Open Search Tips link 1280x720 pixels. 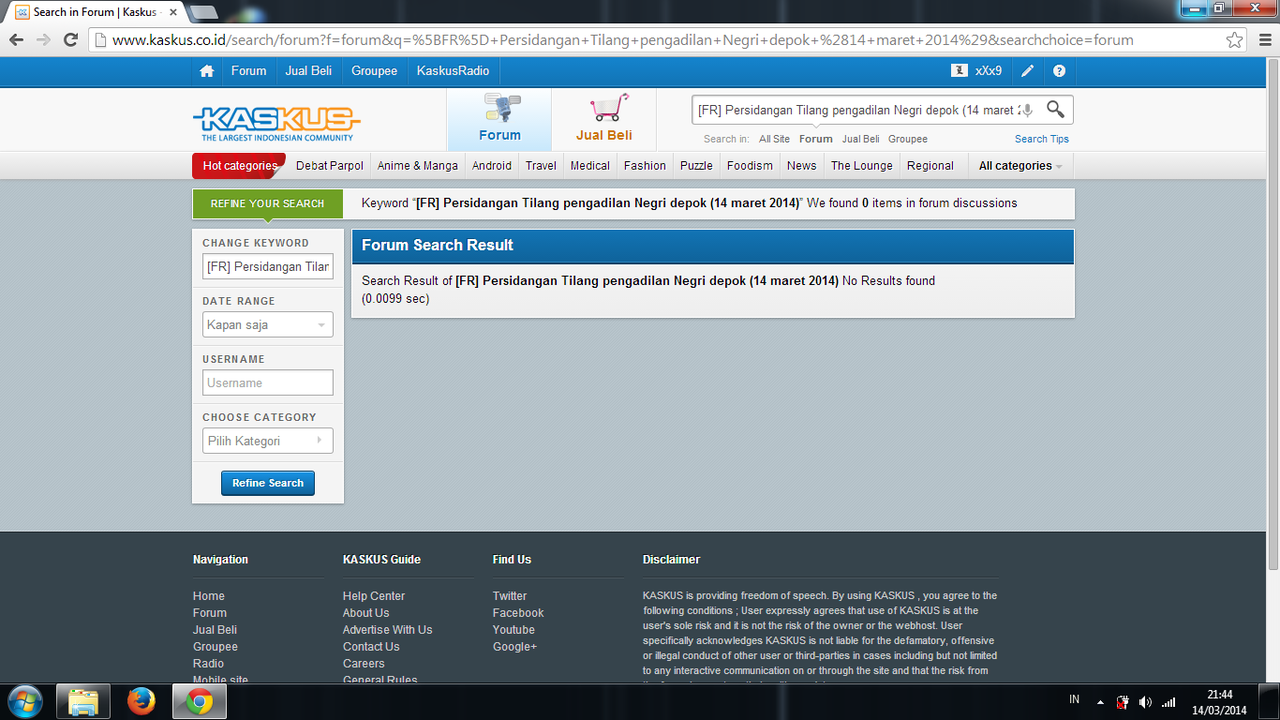[x=1042, y=139]
